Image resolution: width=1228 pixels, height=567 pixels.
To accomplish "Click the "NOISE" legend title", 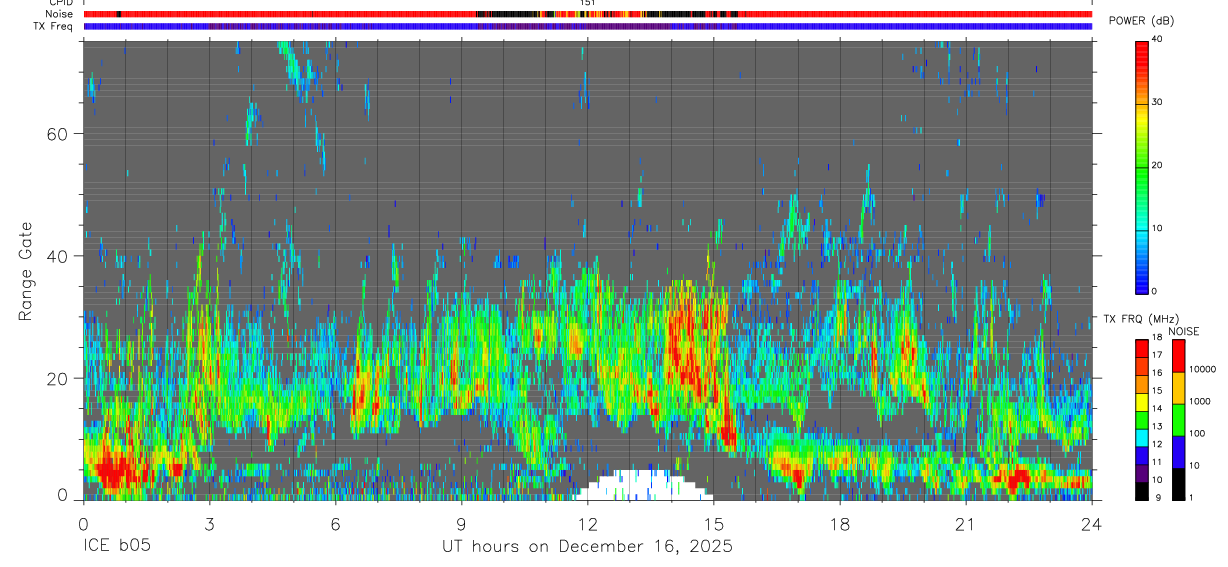I will click(x=1183, y=331).
